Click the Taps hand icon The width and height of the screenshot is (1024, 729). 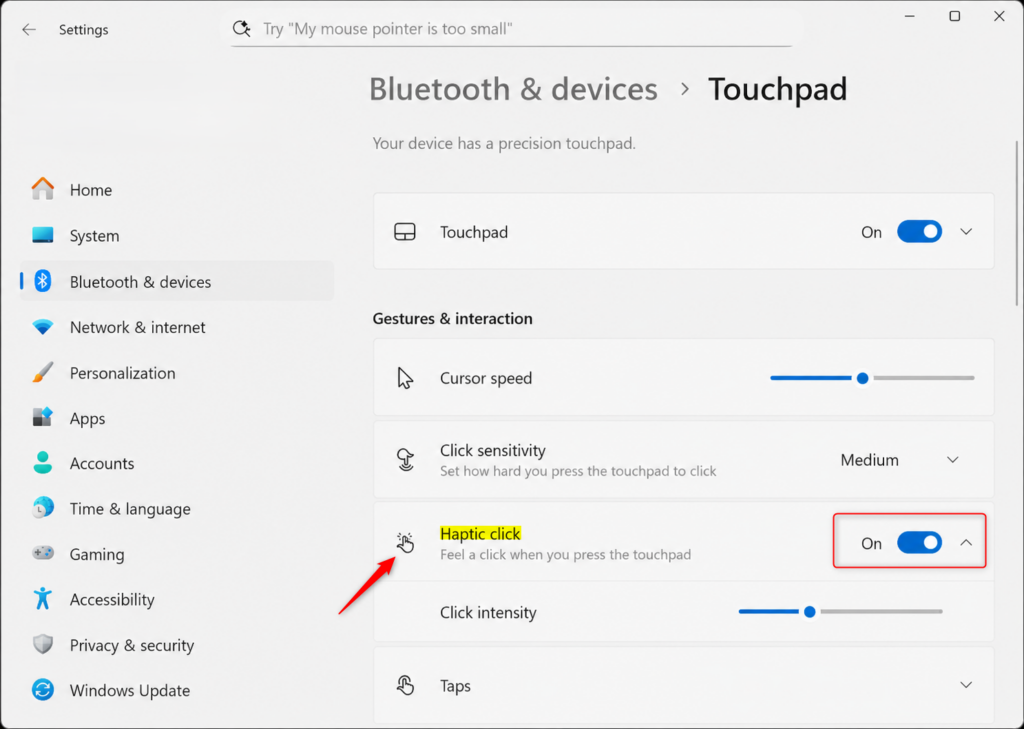coord(405,685)
